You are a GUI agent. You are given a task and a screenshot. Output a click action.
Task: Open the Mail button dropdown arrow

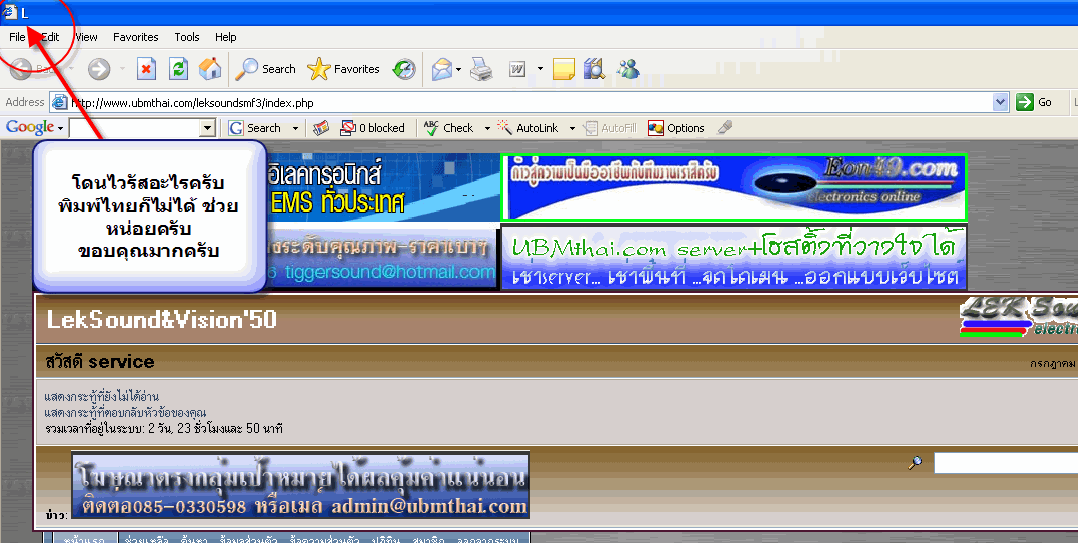click(458, 69)
